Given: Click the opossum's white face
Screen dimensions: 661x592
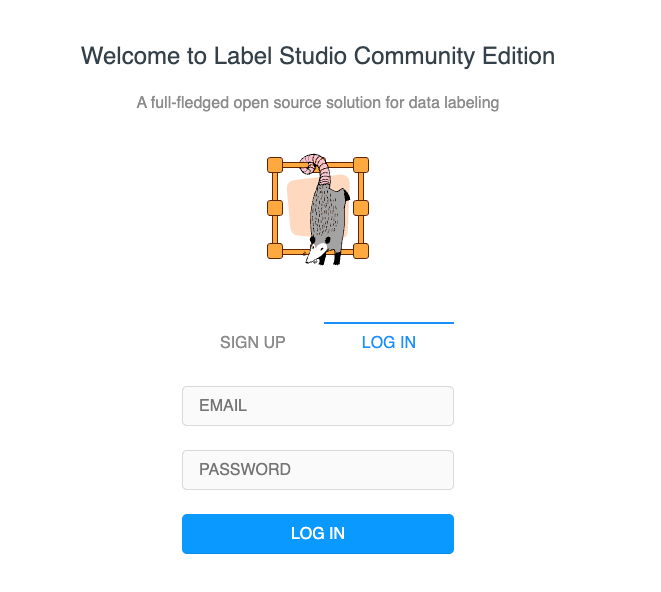Looking at the screenshot, I should click(318, 250).
